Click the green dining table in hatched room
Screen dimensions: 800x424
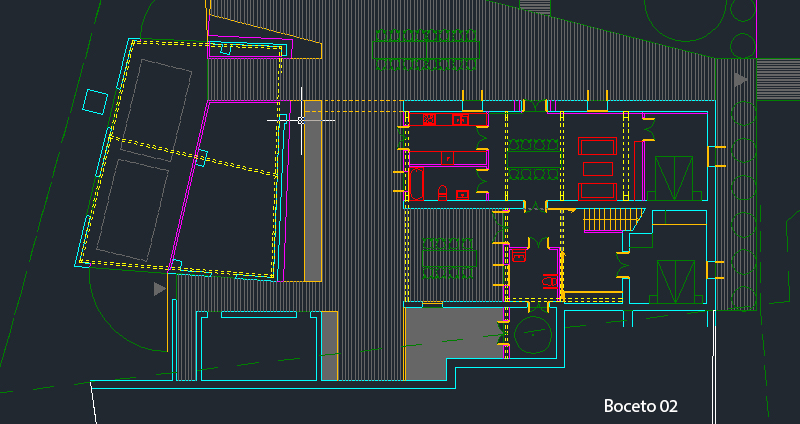point(448,258)
